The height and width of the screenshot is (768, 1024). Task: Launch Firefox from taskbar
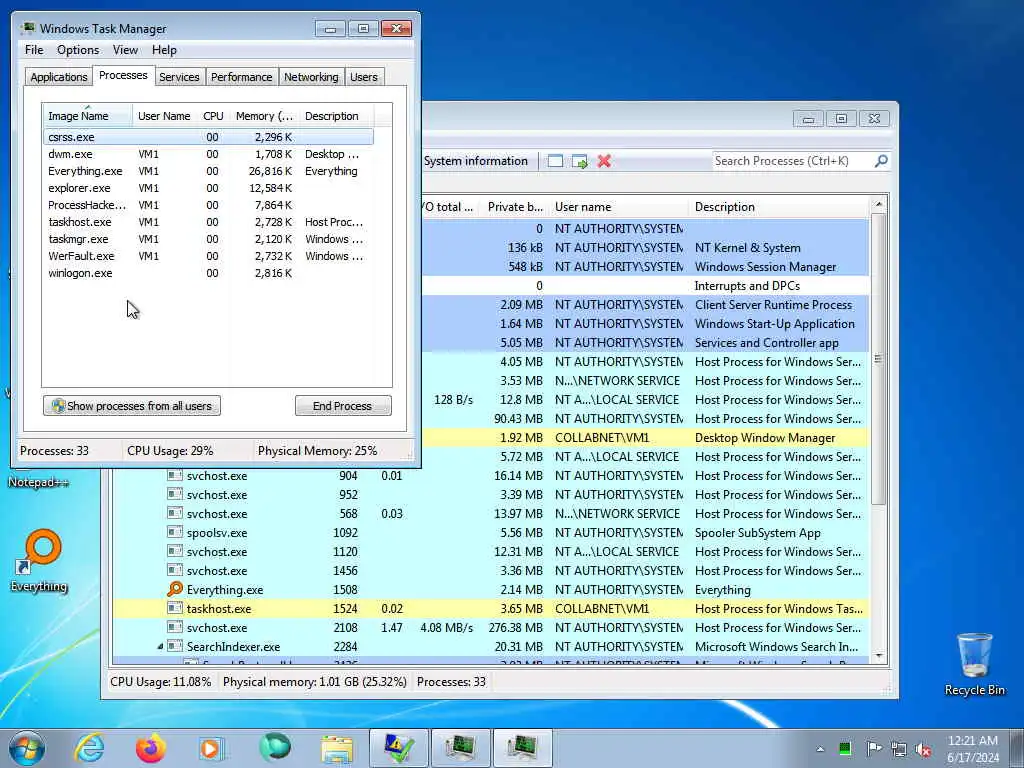point(151,748)
